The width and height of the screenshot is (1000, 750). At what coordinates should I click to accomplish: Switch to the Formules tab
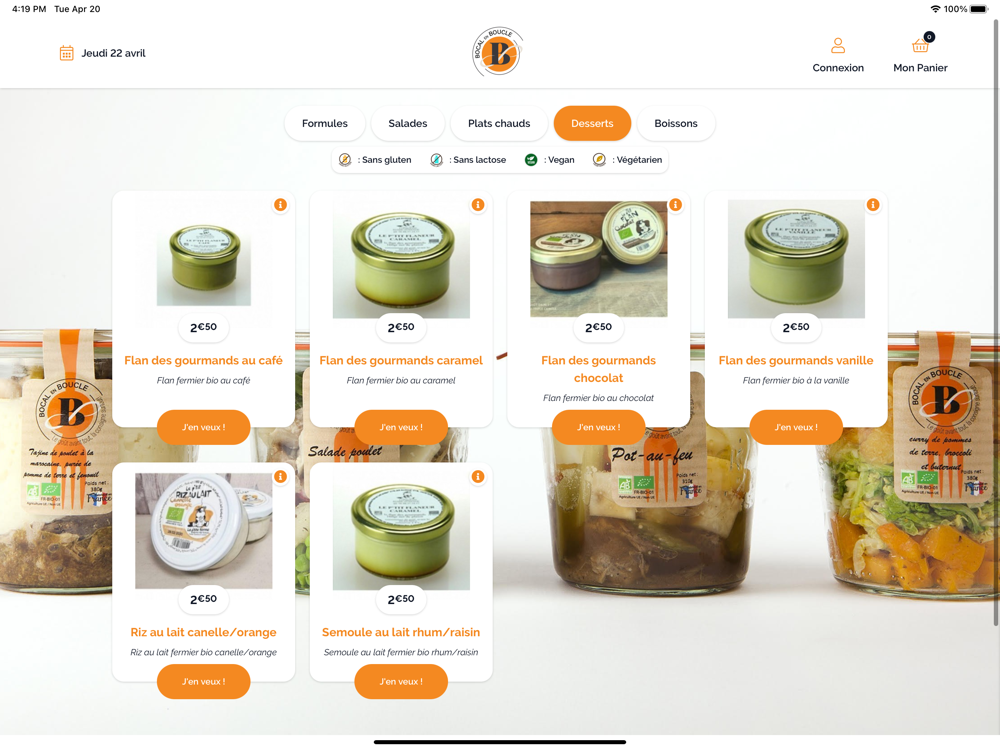click(325, 123)
